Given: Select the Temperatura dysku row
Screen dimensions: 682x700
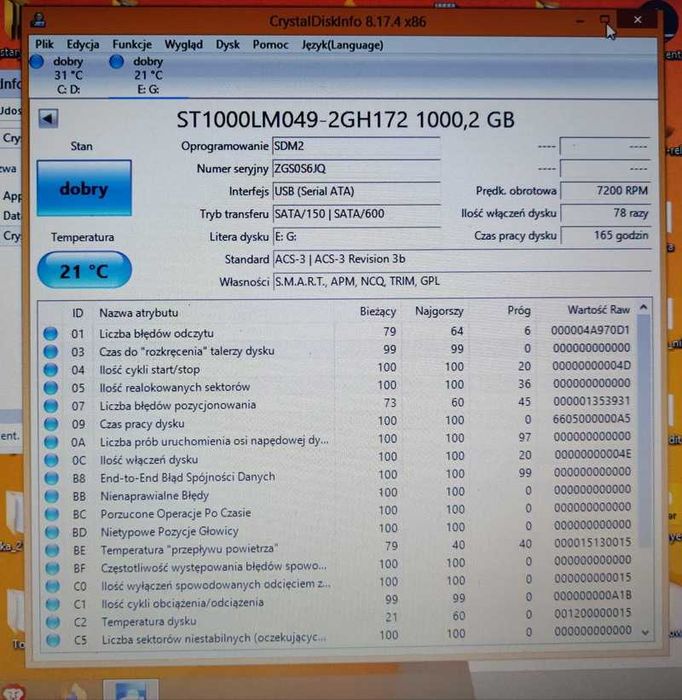Looking at the screenshot, I should pos(338,618).
